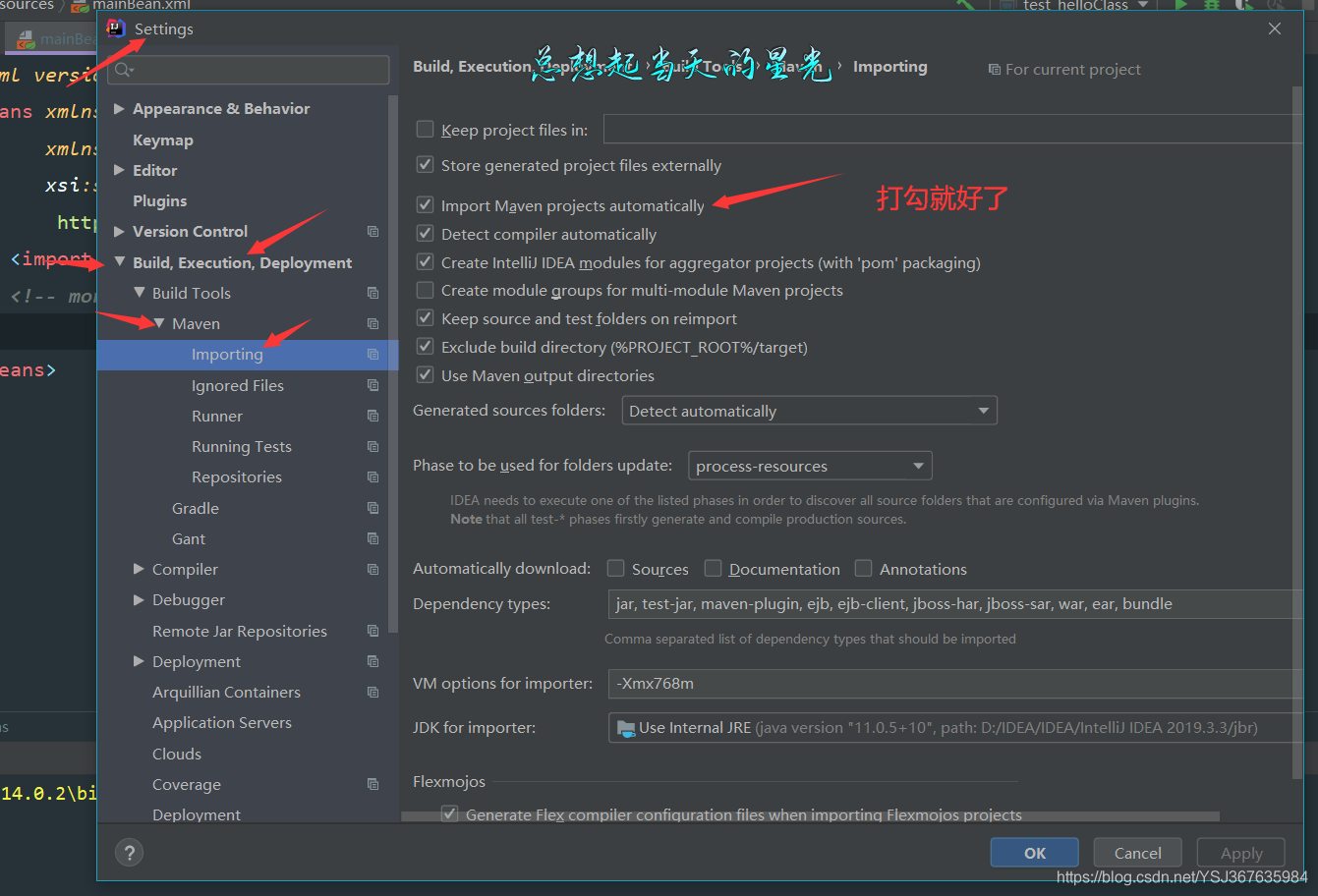Click Apply button in Settings dialog

pos(1241,853)
